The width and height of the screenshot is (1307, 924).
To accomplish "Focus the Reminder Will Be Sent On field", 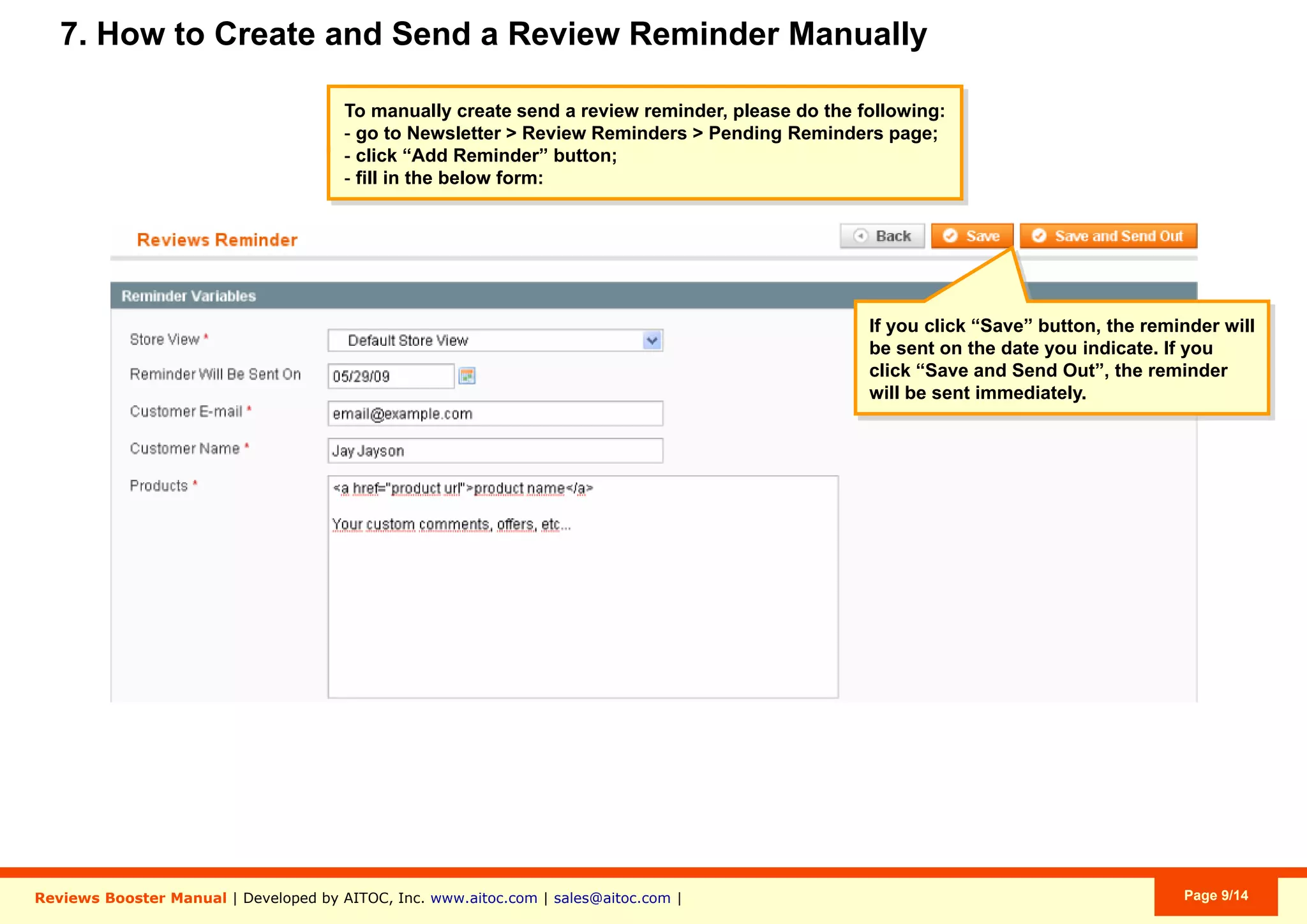I will pos(391,376).
